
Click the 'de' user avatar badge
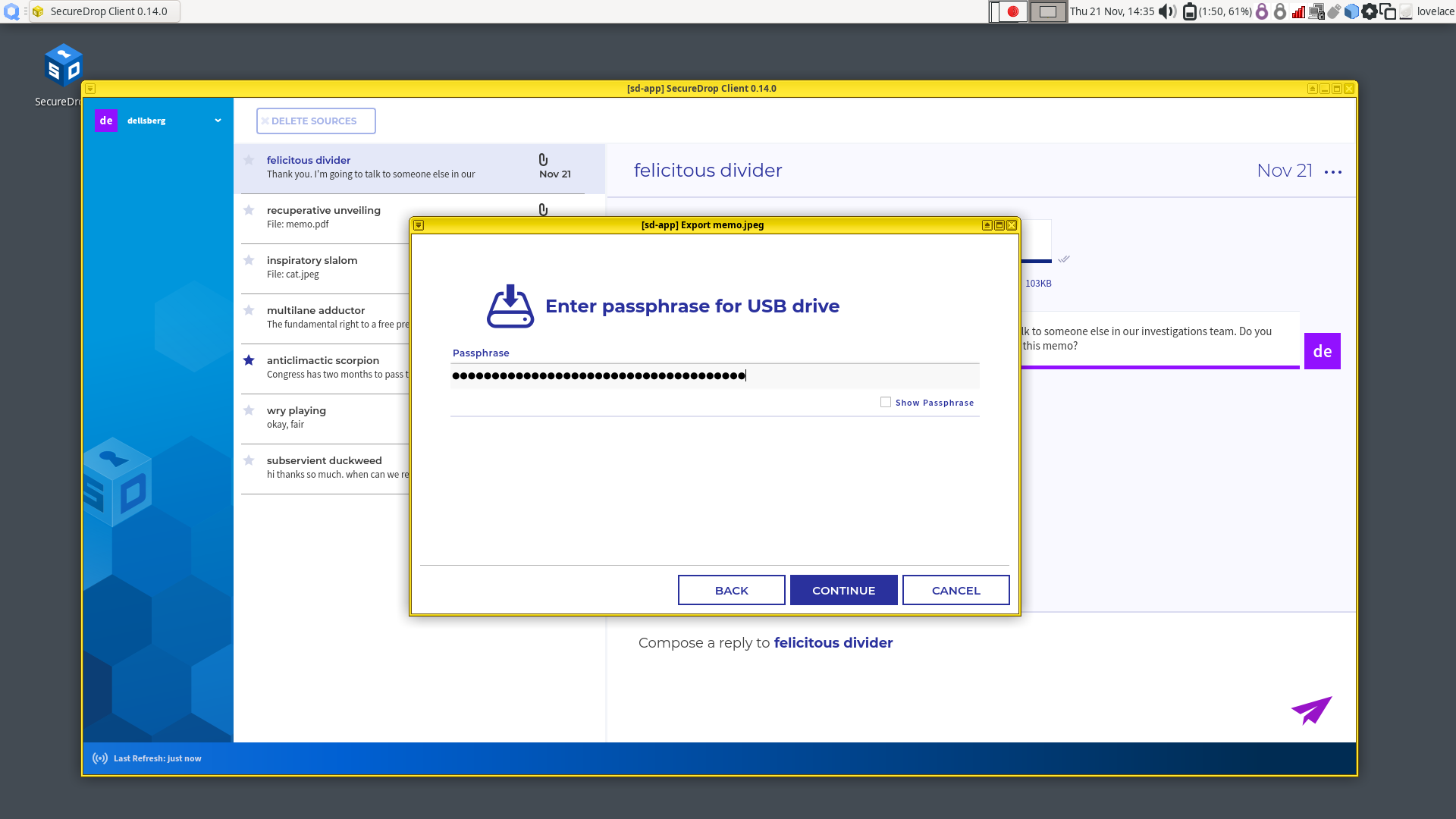pyautogui.click(x=106, y=121)
